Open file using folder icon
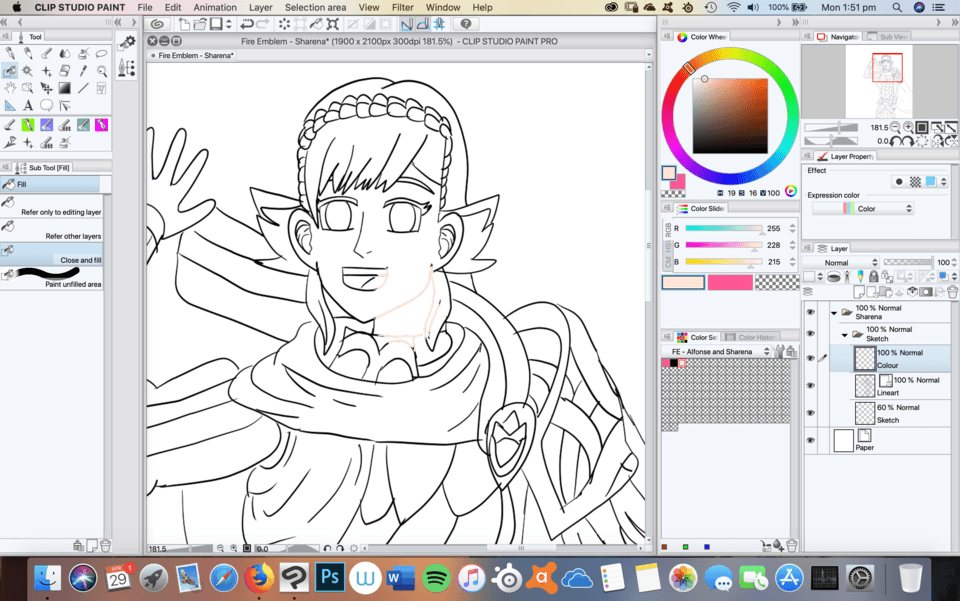Screen dimensions: 960x601 pyautogui.click(x=200, y=24)
